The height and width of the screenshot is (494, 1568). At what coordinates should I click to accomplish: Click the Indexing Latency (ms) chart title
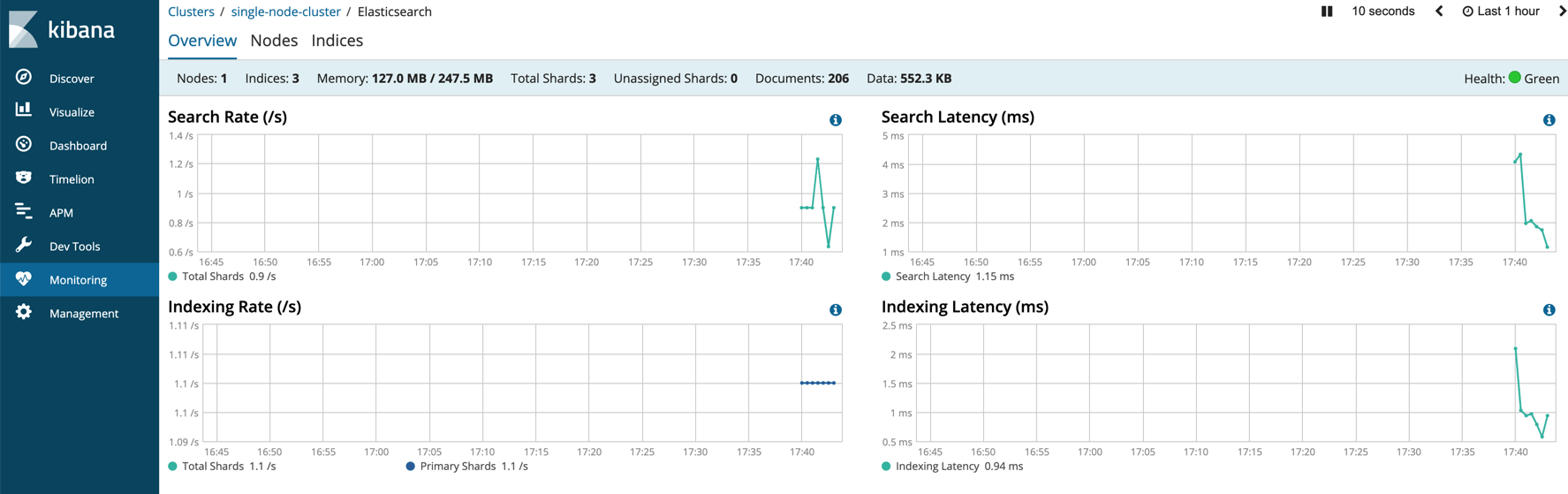coord(965,307)
